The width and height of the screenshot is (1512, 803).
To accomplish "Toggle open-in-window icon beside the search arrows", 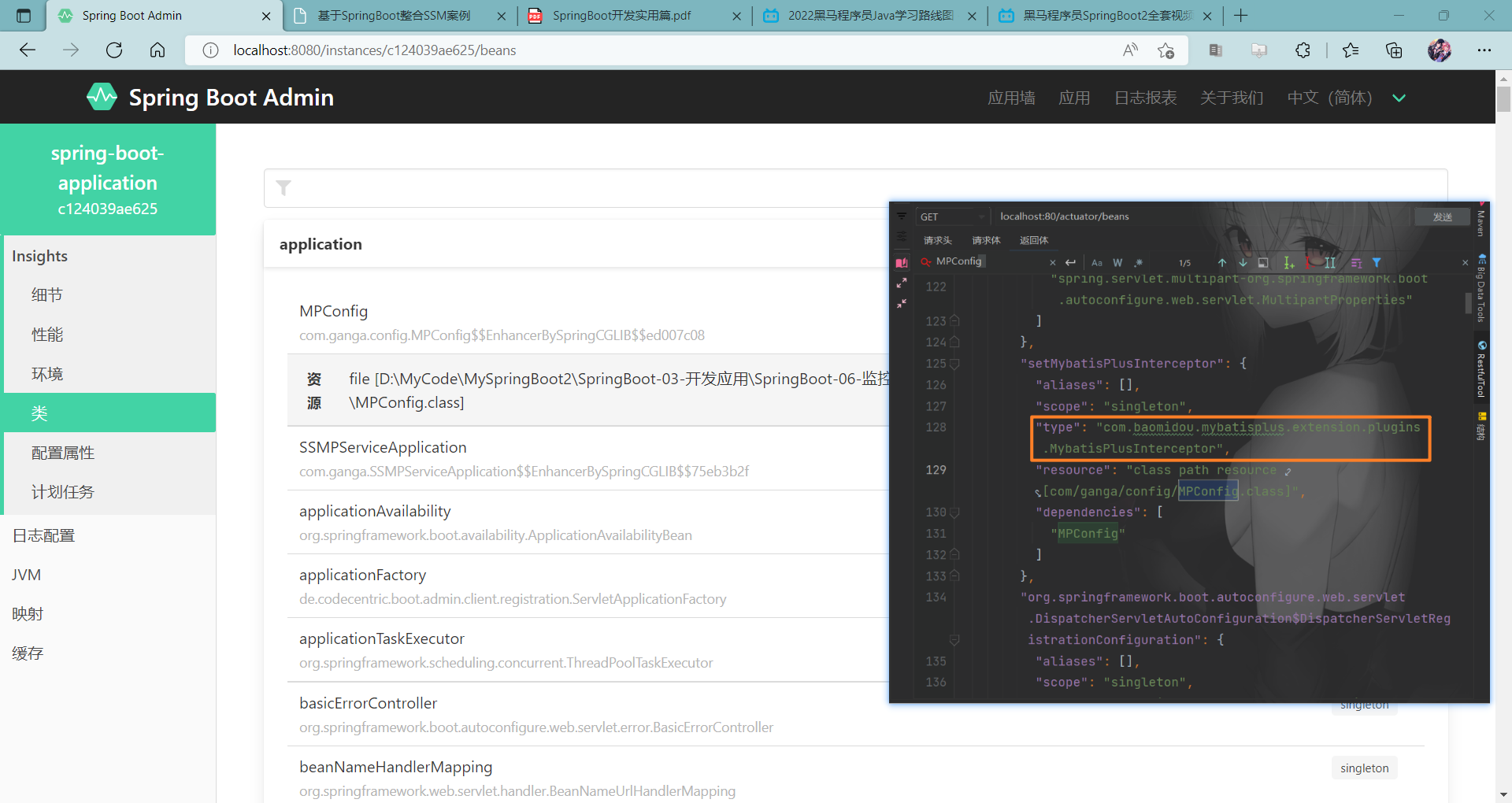I will click(x=1263, y=263).
